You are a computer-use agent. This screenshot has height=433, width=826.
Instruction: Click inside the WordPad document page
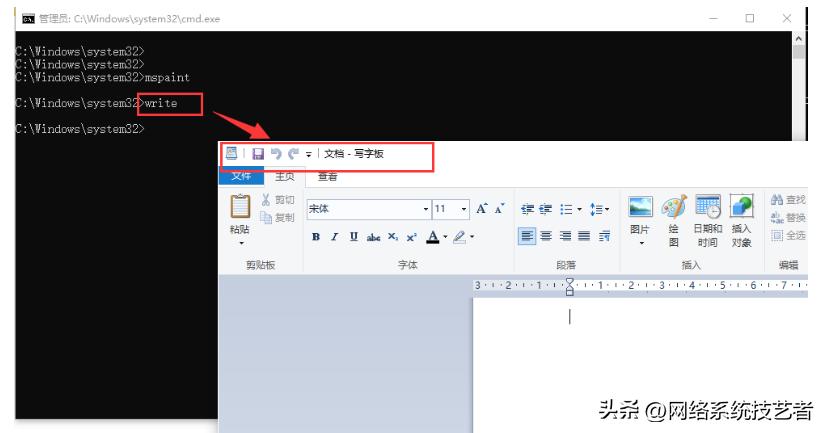(x=640, y=365)
